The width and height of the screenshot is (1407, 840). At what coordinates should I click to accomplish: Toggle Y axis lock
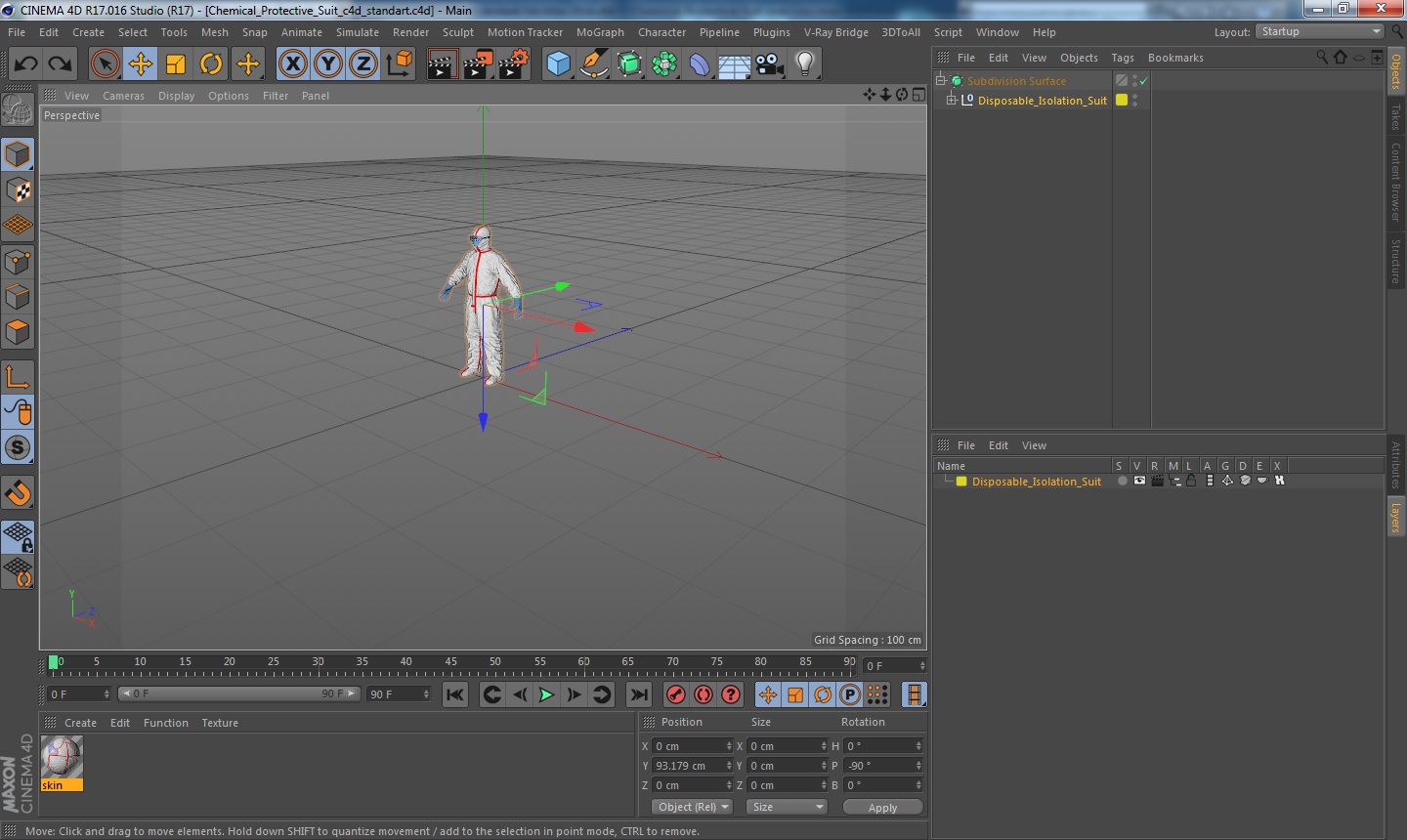pos(328,64)
